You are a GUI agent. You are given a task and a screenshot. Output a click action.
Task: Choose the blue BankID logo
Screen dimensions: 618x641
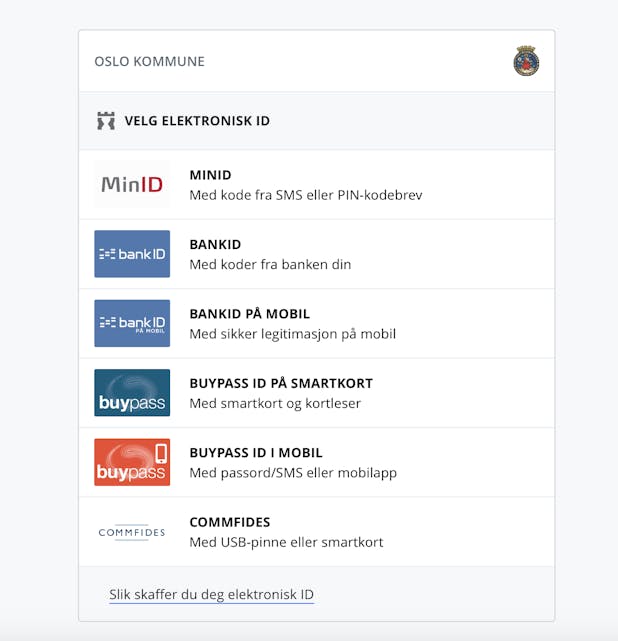[132, 254]
